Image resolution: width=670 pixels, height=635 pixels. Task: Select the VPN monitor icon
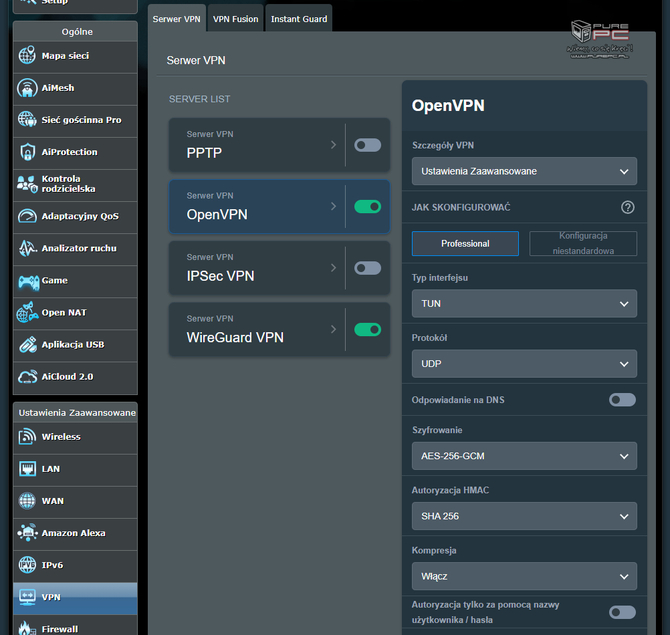[27, 597]
